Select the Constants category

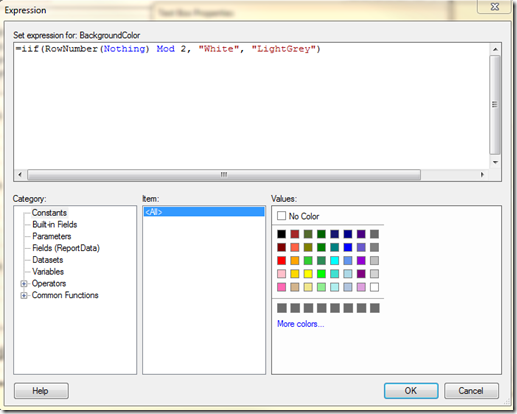(49, 213)
